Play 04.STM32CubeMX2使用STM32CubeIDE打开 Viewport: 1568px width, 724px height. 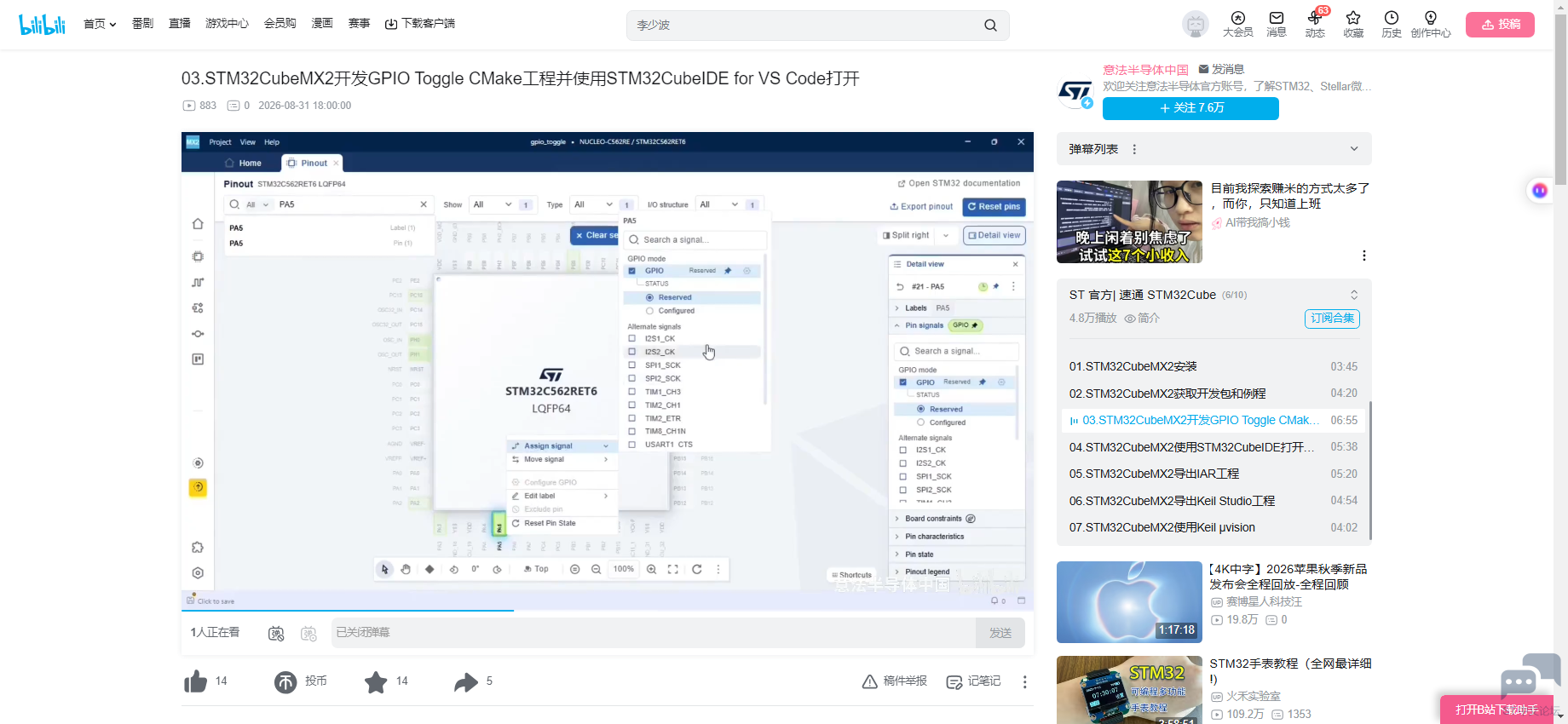1213,447
